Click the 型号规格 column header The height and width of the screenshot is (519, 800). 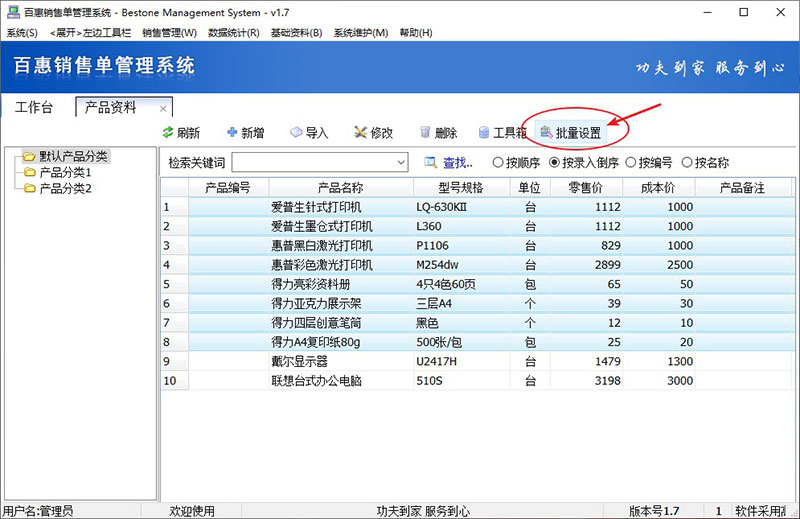(x=461, y=187)
